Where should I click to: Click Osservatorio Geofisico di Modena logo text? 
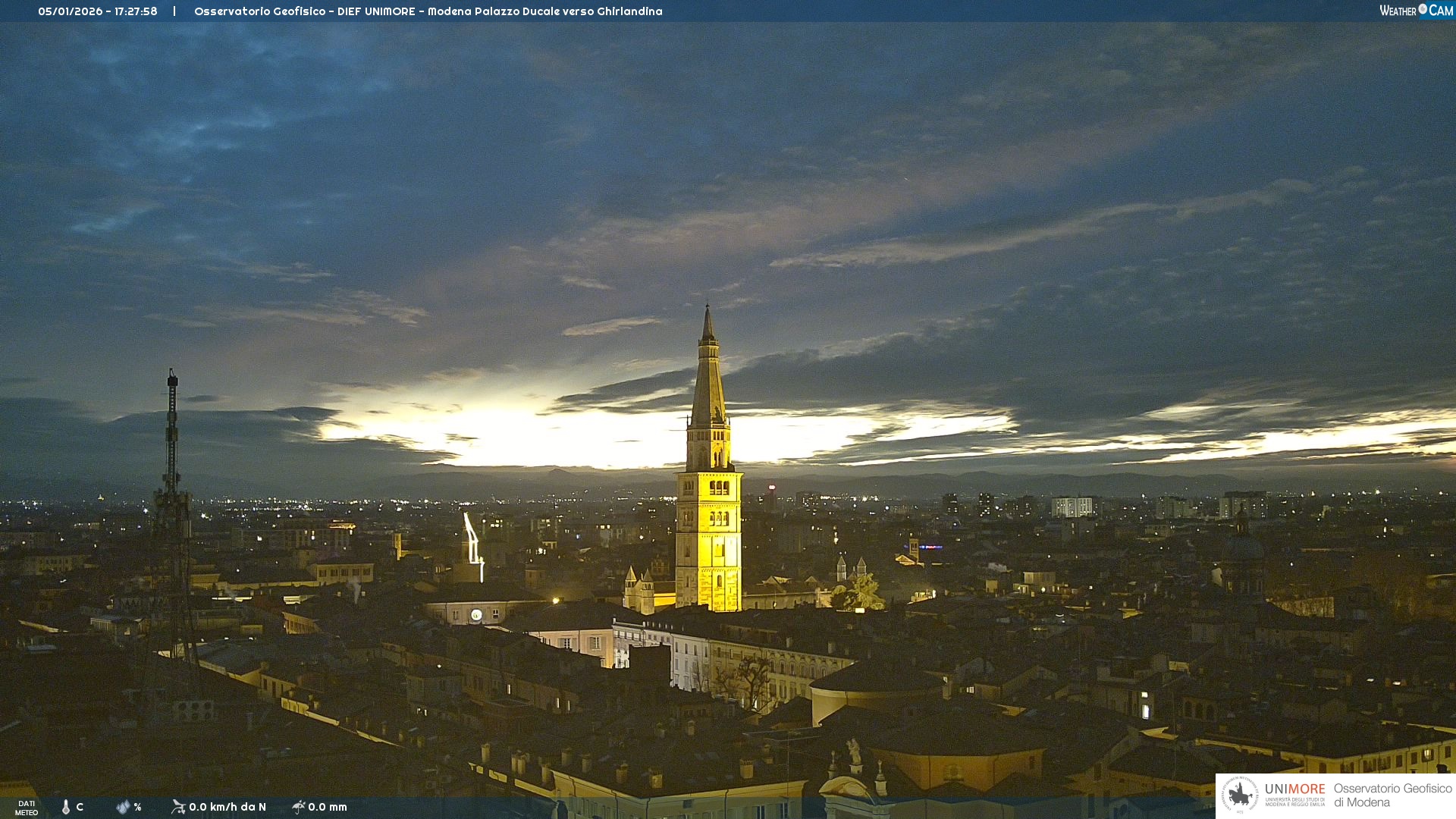(1392, 795)
